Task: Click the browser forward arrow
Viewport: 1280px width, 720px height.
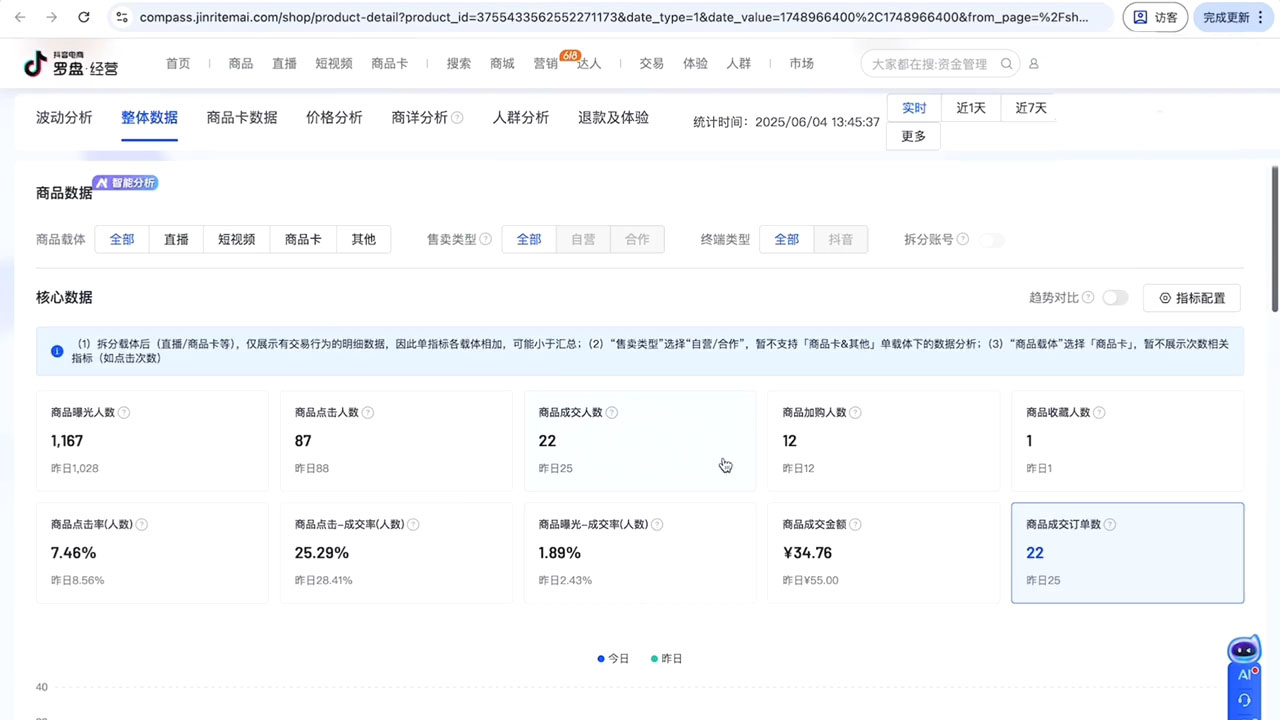Action: click(52, 17)
